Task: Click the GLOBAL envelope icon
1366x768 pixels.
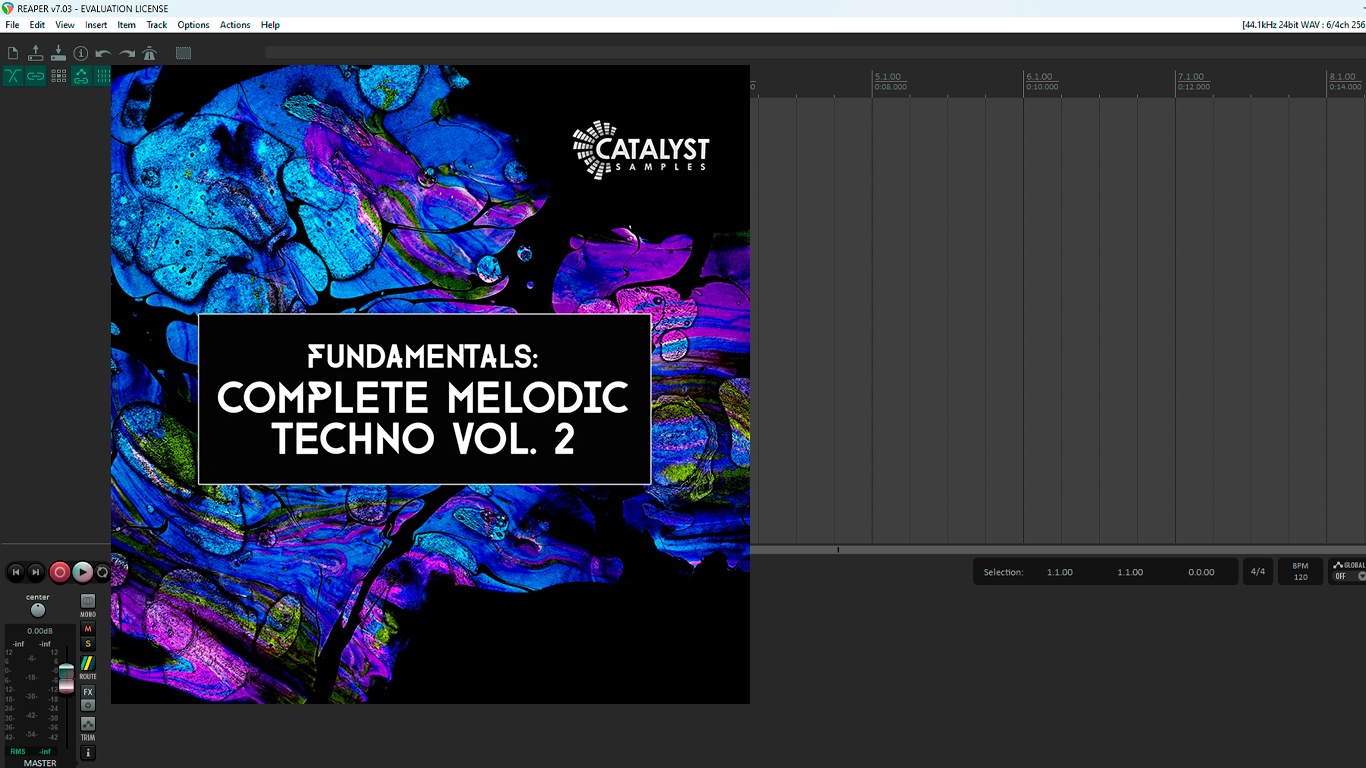Action: point(1338,565)
